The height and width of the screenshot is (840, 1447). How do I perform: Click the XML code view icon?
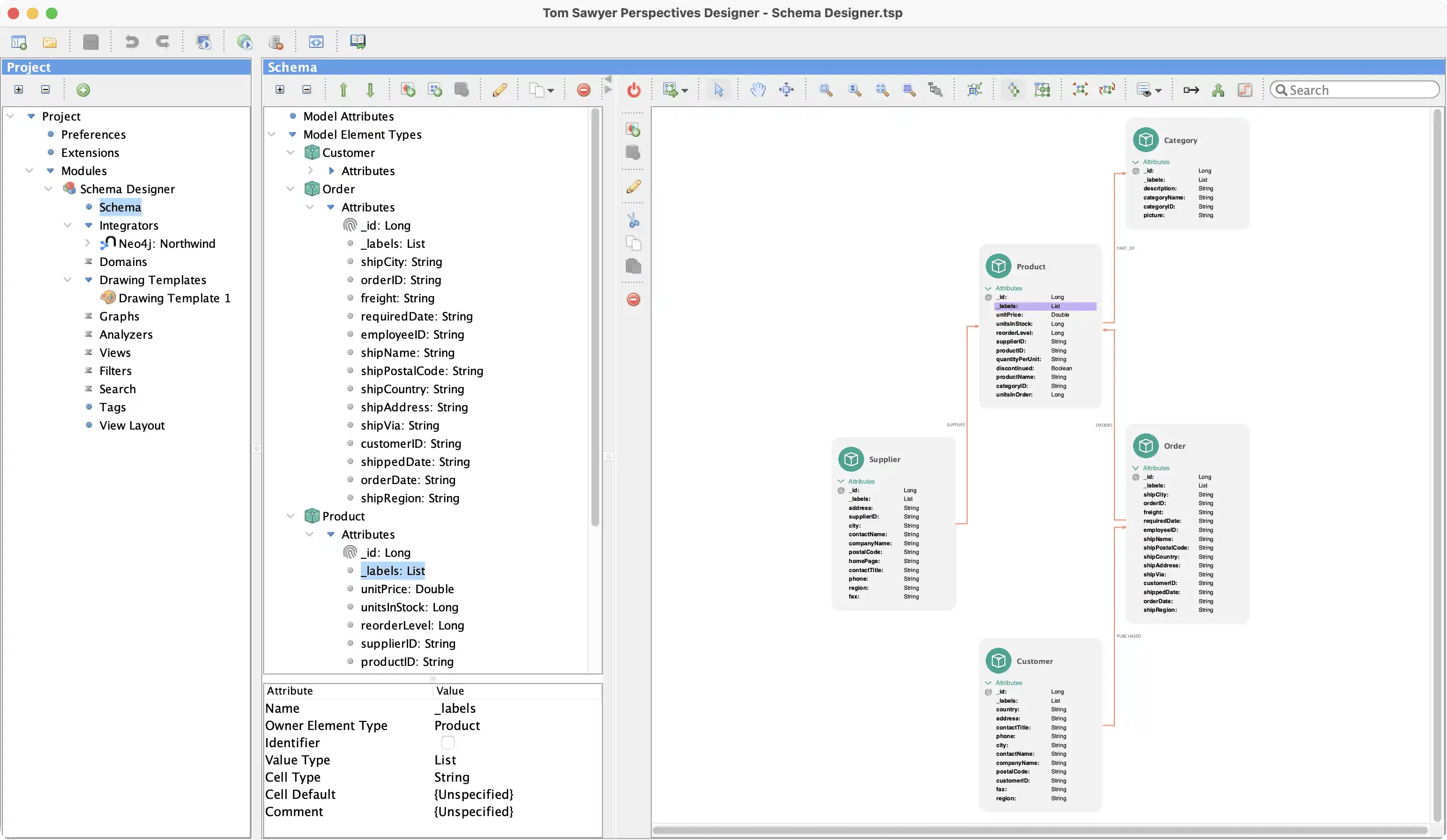pyautogui.click(x=316, y=42)
